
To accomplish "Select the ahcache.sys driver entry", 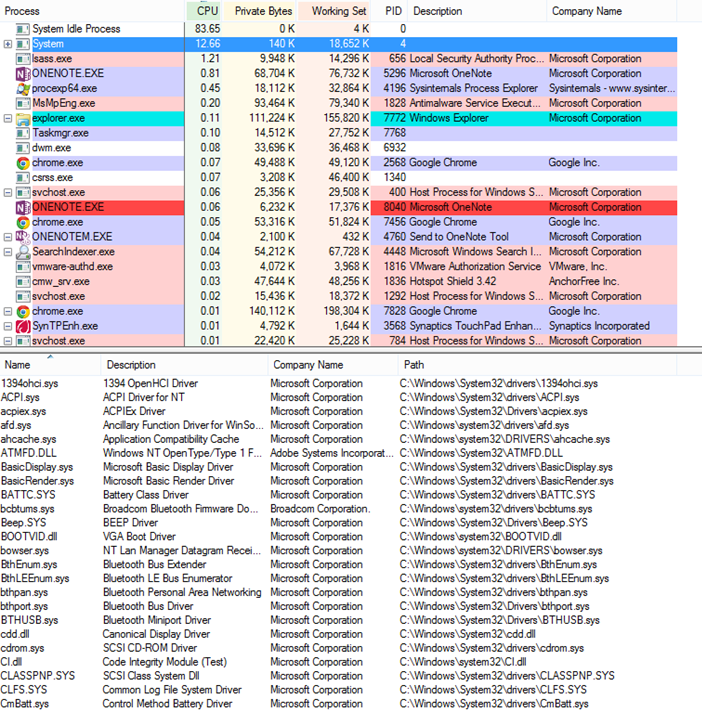I will click(338, 440).
